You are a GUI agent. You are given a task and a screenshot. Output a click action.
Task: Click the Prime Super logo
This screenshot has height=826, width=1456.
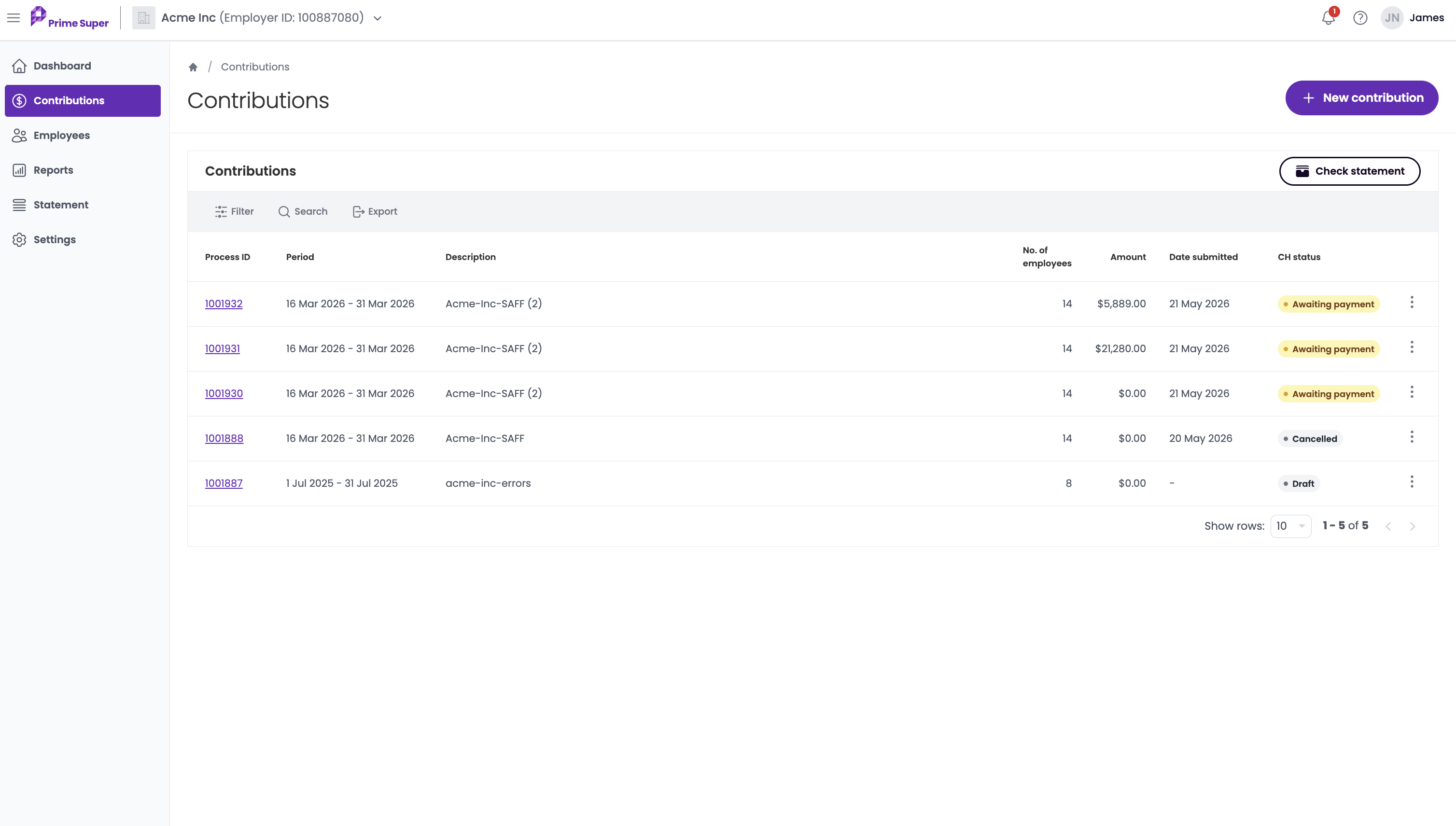(69, 17)
